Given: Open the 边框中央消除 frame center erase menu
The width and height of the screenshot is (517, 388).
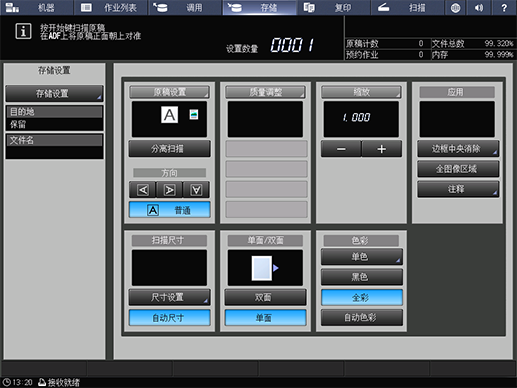Looking at the screenshot, I should (458, 149).
